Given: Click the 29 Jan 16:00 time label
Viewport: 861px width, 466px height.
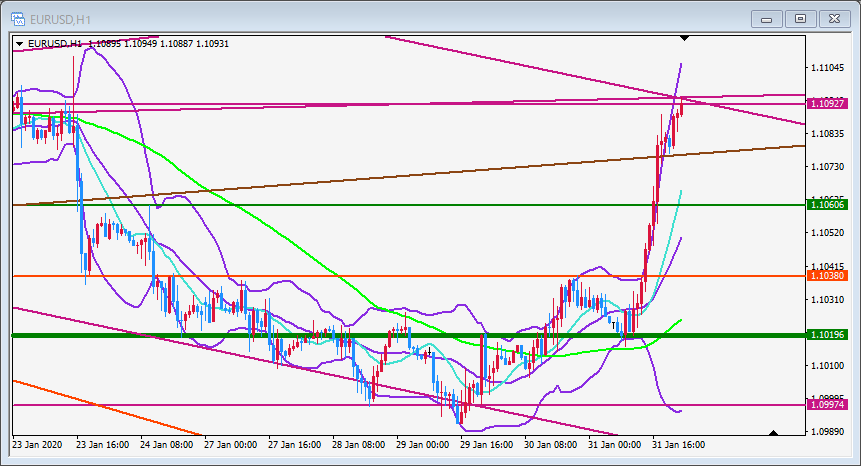Looking at the screenshot, I should pyautogui.click(x=487, y=445).
